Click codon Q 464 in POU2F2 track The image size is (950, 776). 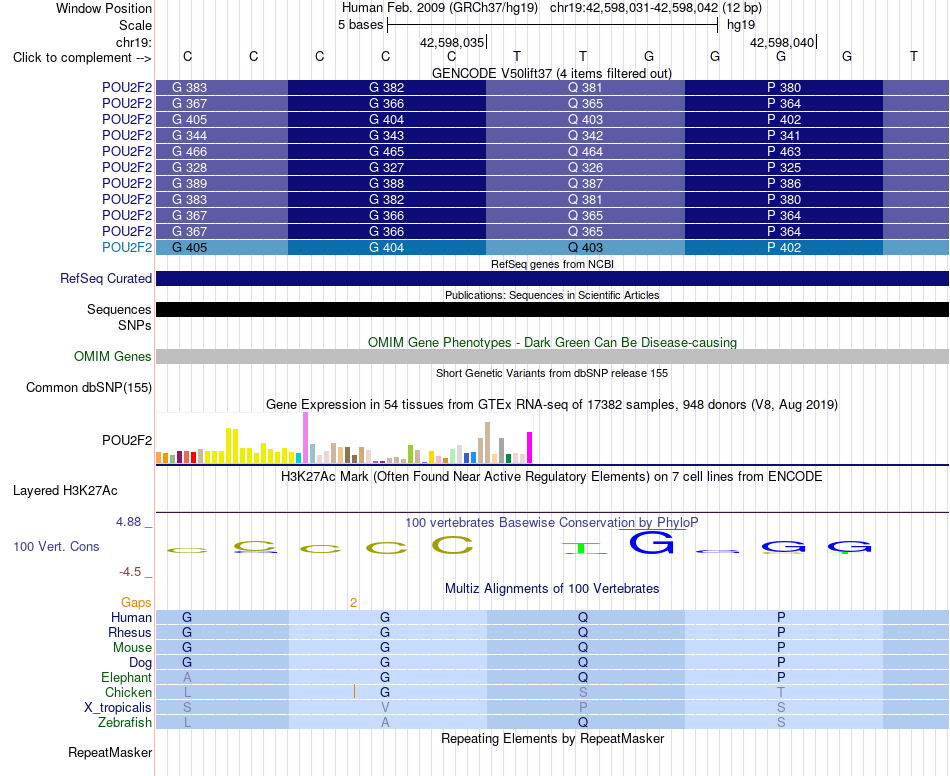(585, 151)
